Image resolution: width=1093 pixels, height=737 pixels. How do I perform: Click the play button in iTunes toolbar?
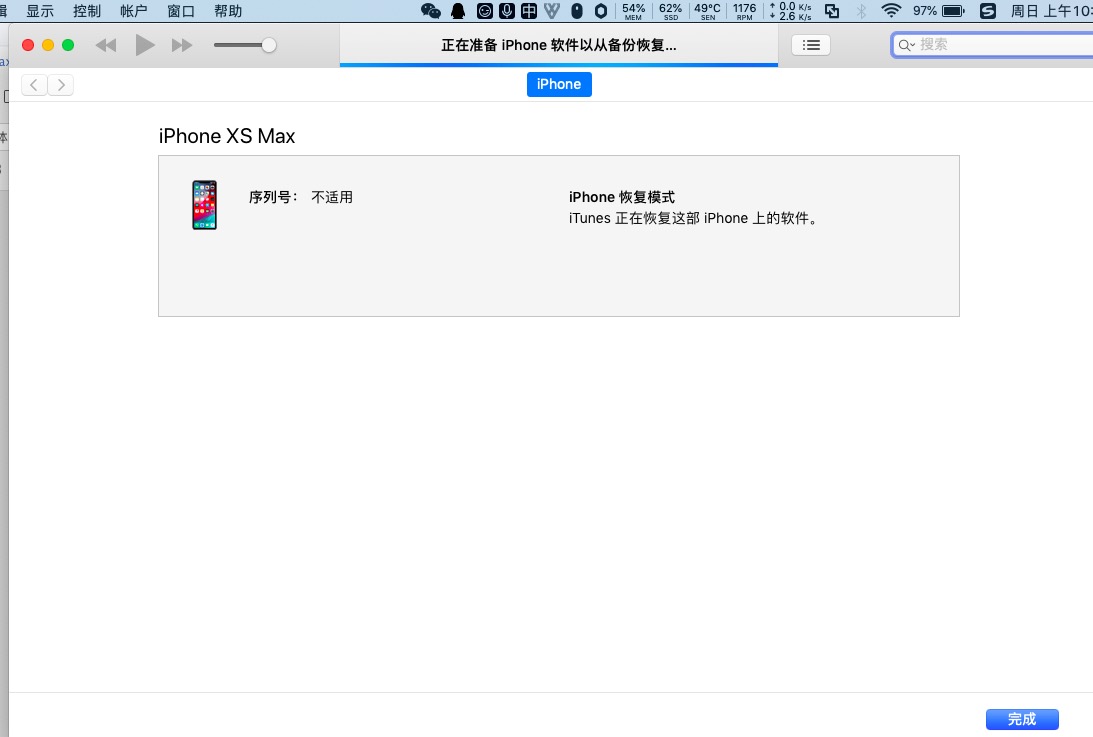tap(145, 45)
